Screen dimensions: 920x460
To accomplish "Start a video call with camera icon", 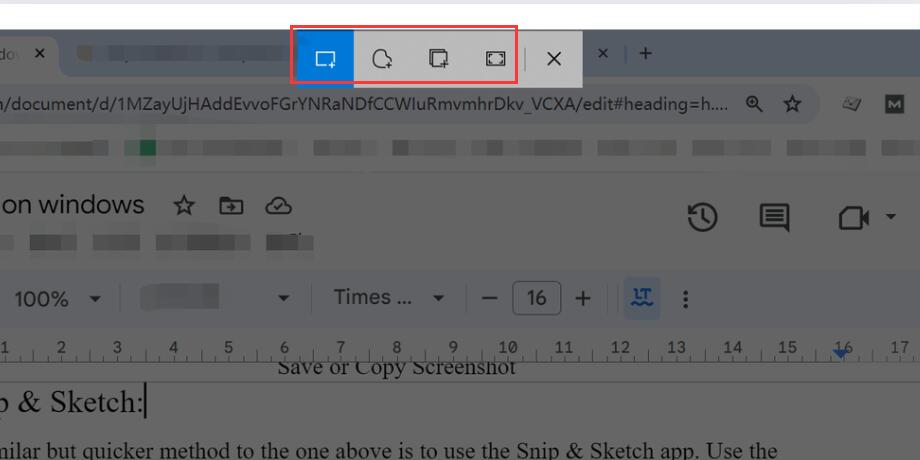I will coord(854,218).
